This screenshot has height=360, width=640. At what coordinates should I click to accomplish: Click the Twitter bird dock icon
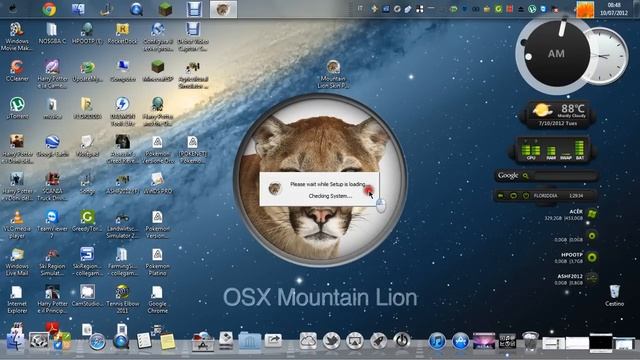[331, 340]
